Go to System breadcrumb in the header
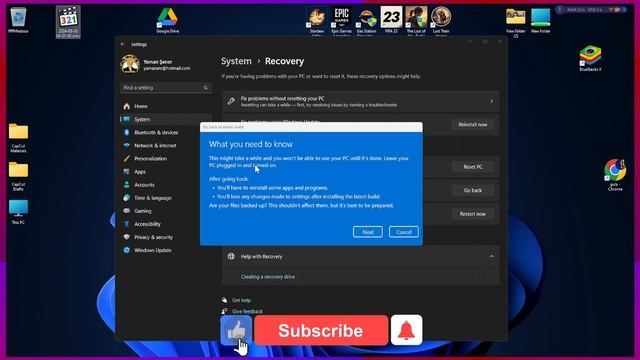This screenshot has height=360, width=640. pyautogui.click(x=236, y=61)
